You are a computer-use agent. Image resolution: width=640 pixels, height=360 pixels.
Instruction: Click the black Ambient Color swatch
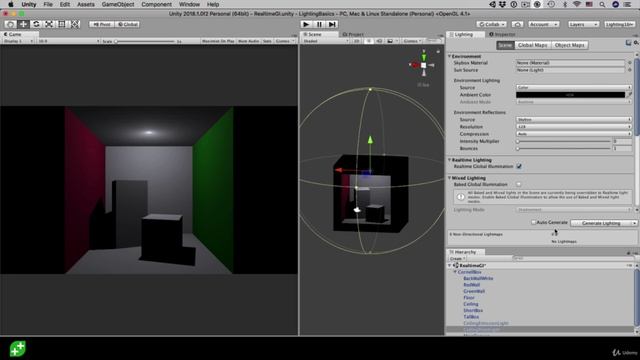(x=570, y=95)
